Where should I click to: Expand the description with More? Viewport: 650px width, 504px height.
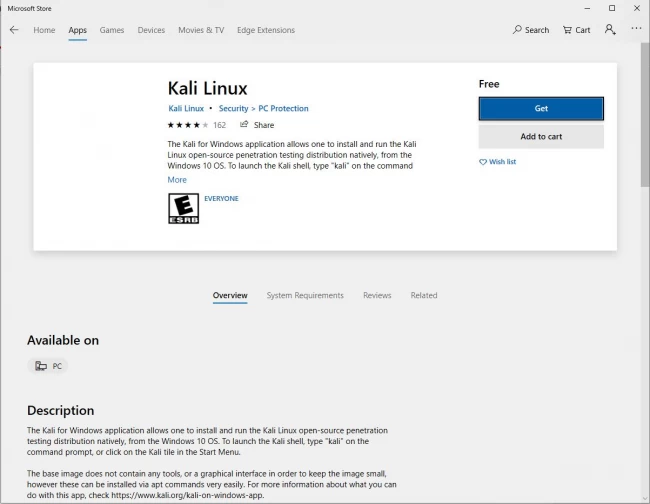coord(177,180)
